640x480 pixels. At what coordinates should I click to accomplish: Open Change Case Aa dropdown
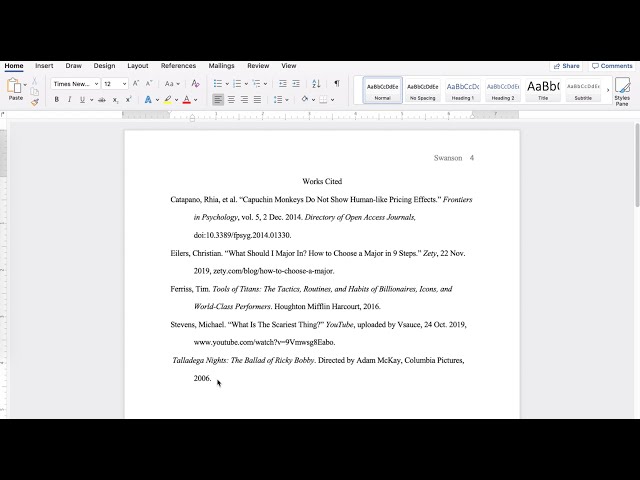pyautogui.click(x=172, y=84)
